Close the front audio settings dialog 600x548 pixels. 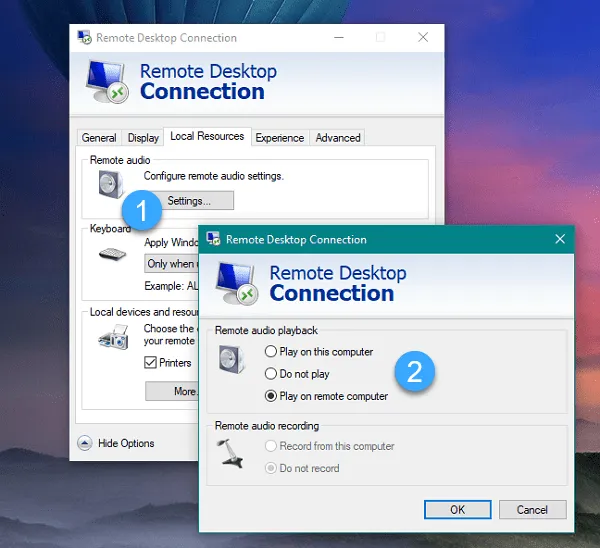click(x=560, y=239)
